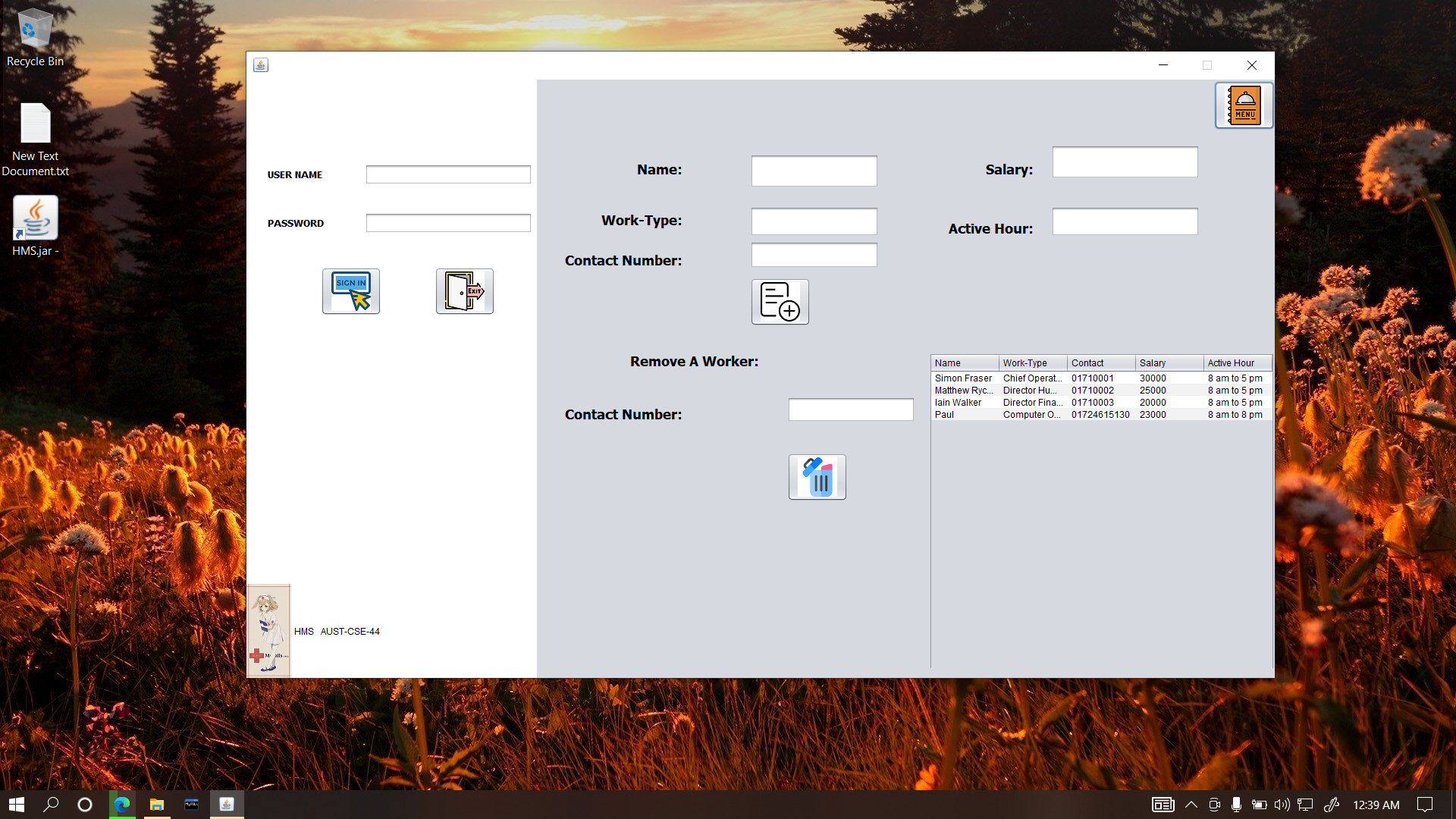Open the Menu icon button
Screen dimensions: 1456x819
coord(1244,105)
